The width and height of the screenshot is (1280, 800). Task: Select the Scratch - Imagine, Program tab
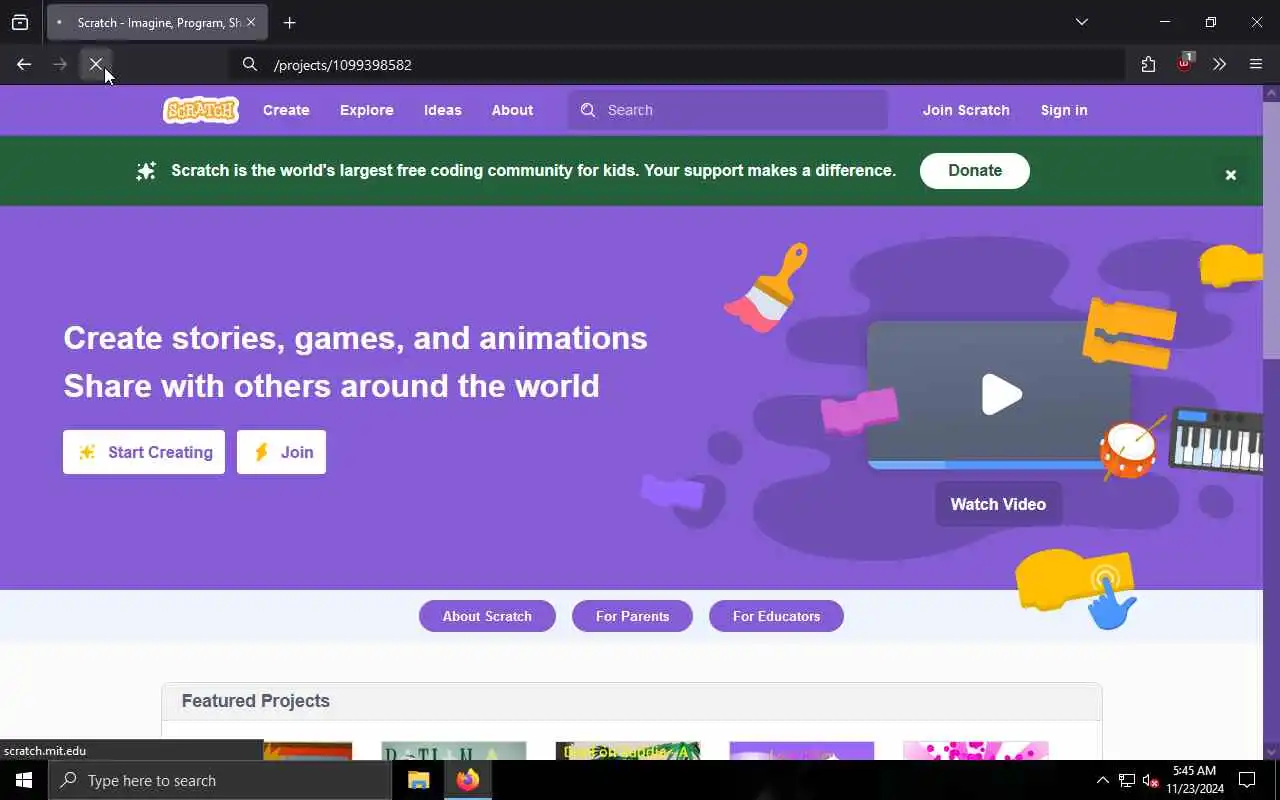click(157, 22)
